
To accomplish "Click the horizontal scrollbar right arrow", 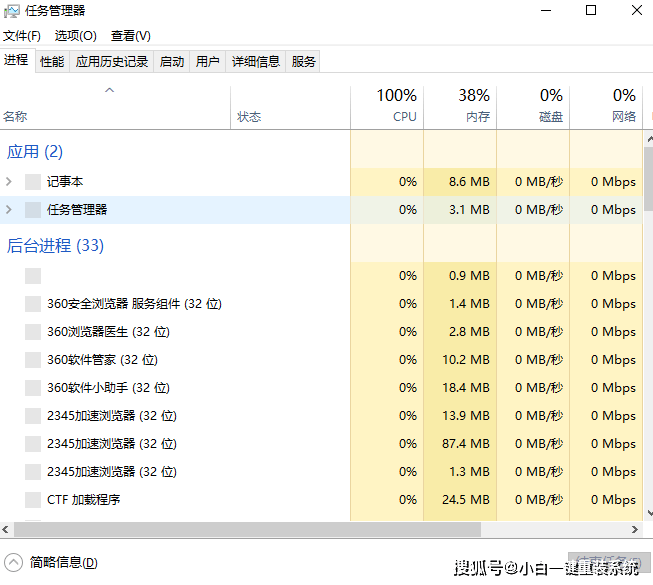I will [x=635, y=529].
